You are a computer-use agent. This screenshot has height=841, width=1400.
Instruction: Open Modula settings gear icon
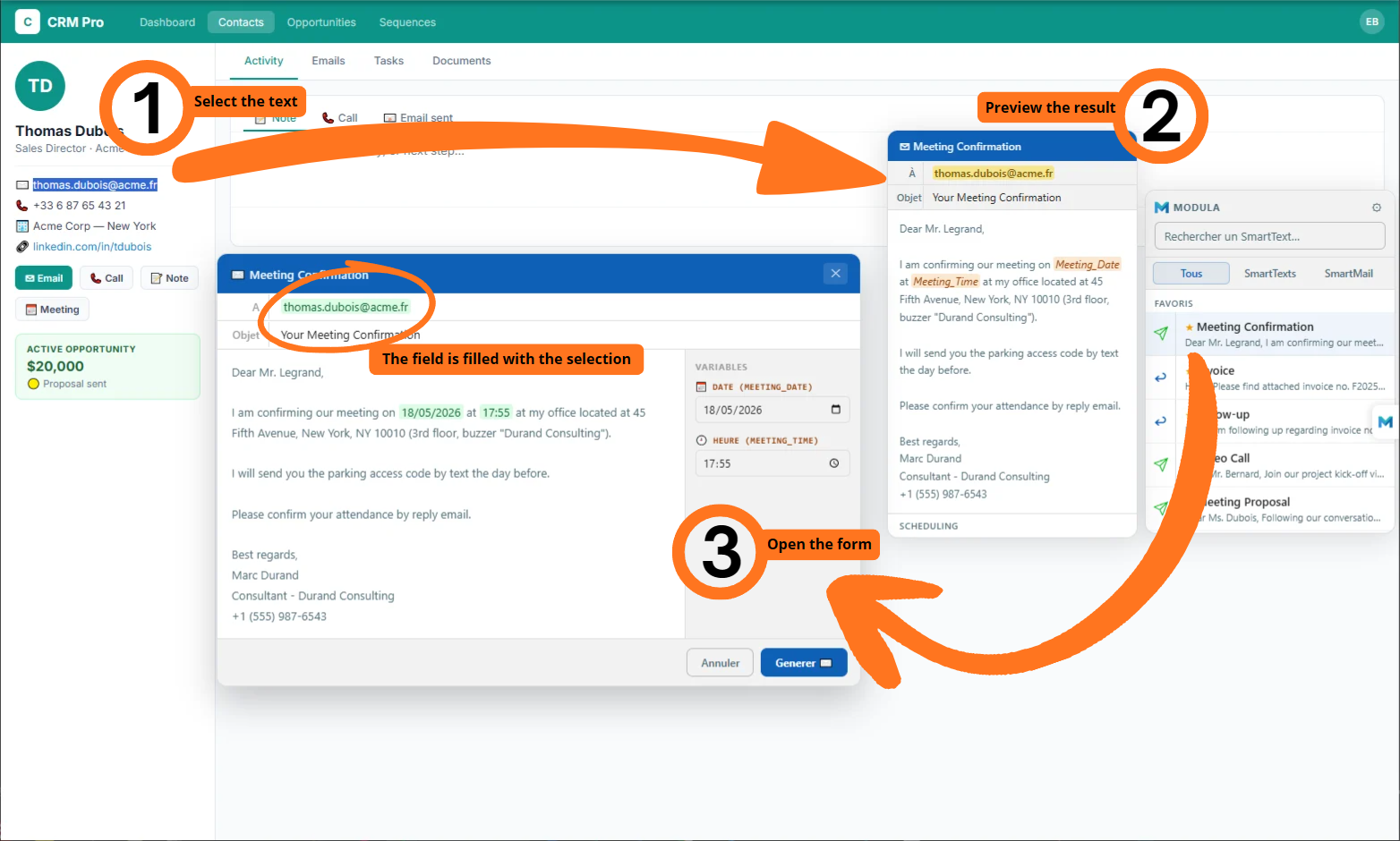point(1377,208)
